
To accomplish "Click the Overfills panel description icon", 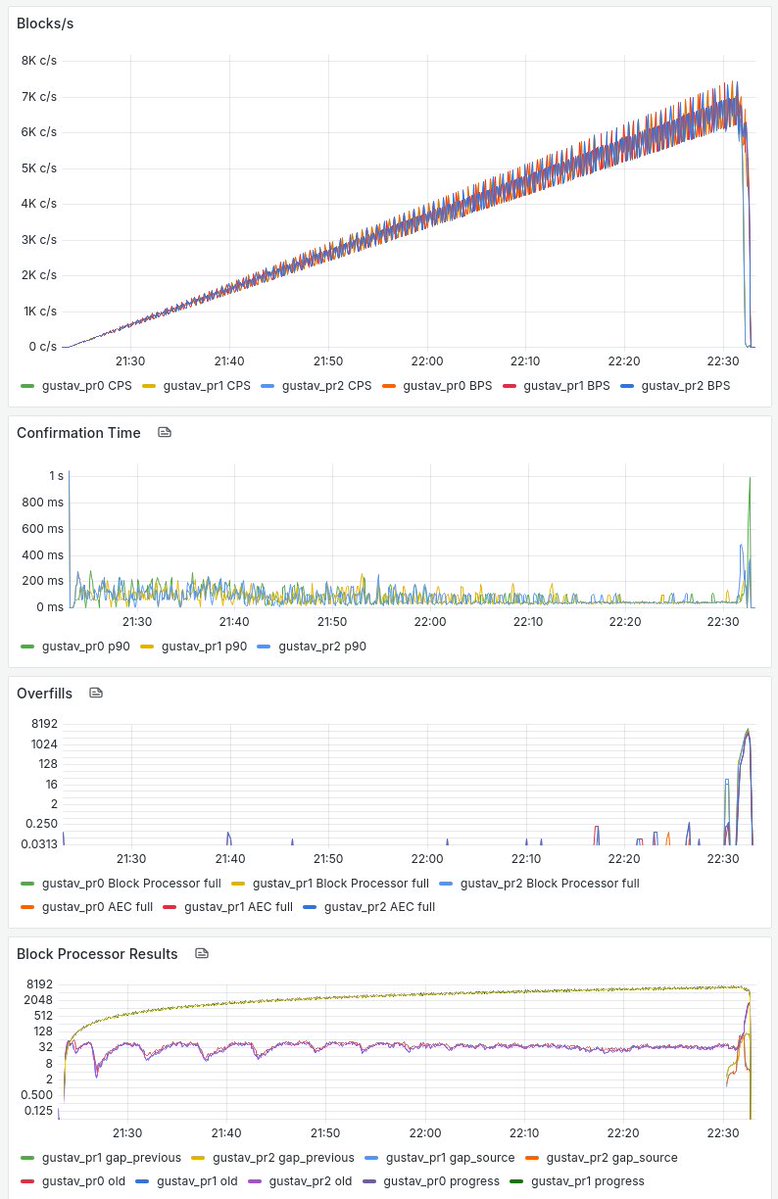I will (96, 693).
